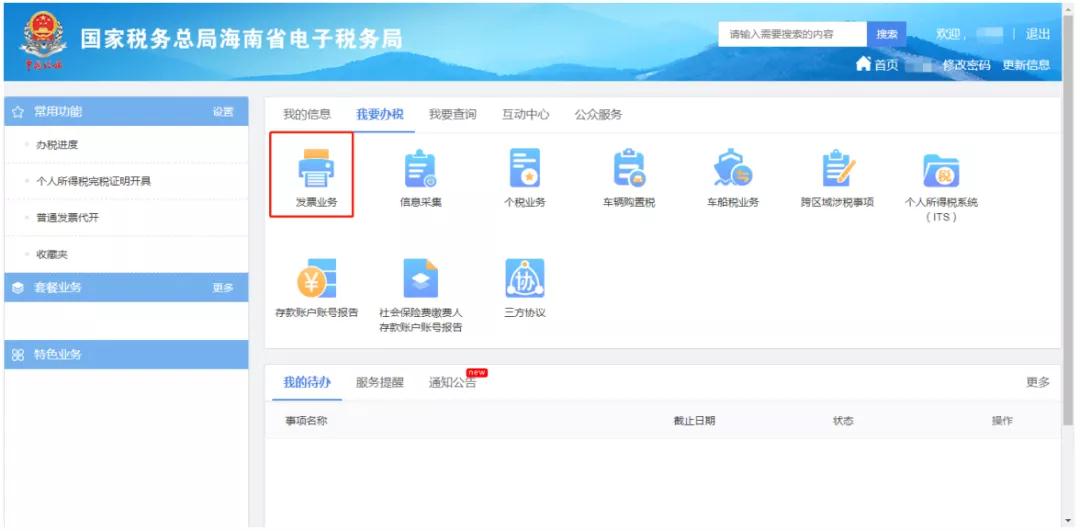Screen dimensions: 1080x531
Task: Click the scrollbar down arrow
Action: click(x=1068, y=521)
